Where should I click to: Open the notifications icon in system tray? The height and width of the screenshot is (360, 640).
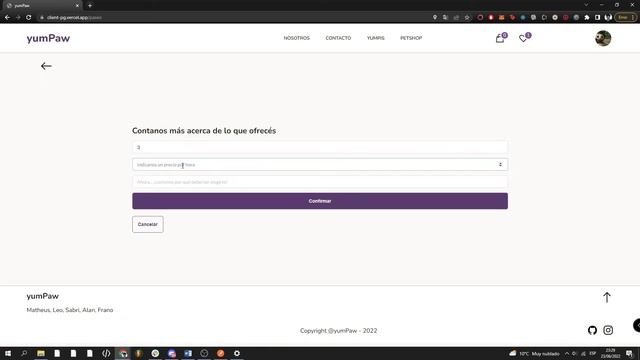click(x=629, y=353)
